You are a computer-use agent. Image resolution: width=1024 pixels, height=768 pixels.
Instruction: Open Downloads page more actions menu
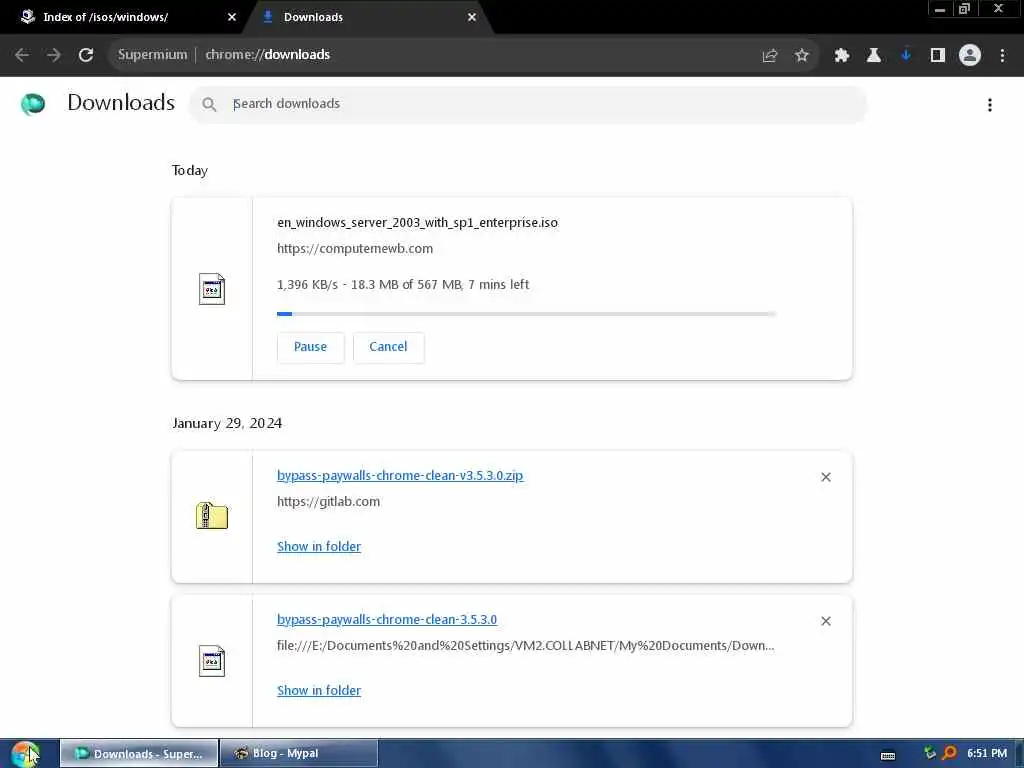(x=990, y=105)
